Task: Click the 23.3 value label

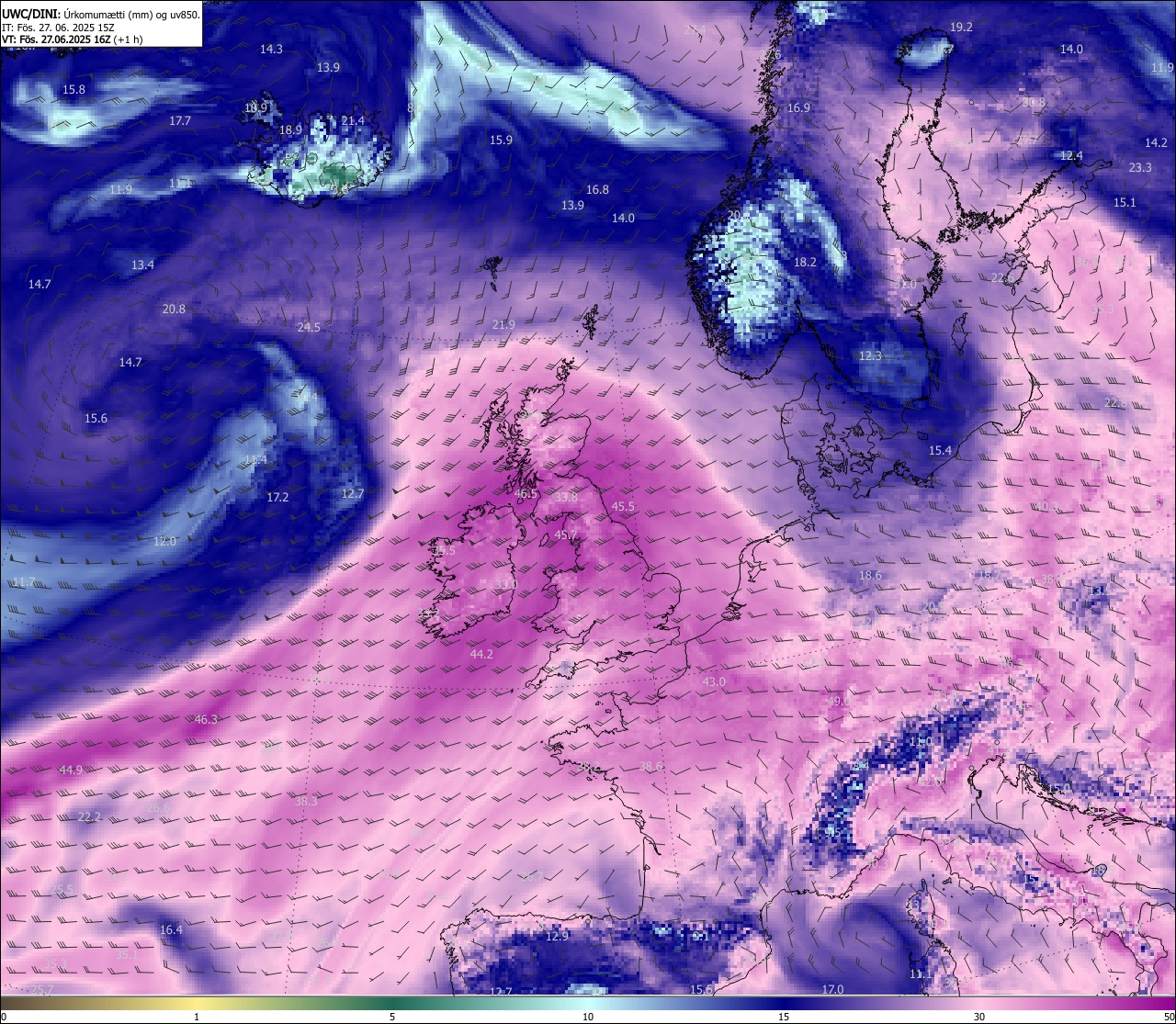Action: pos(1140,168)
